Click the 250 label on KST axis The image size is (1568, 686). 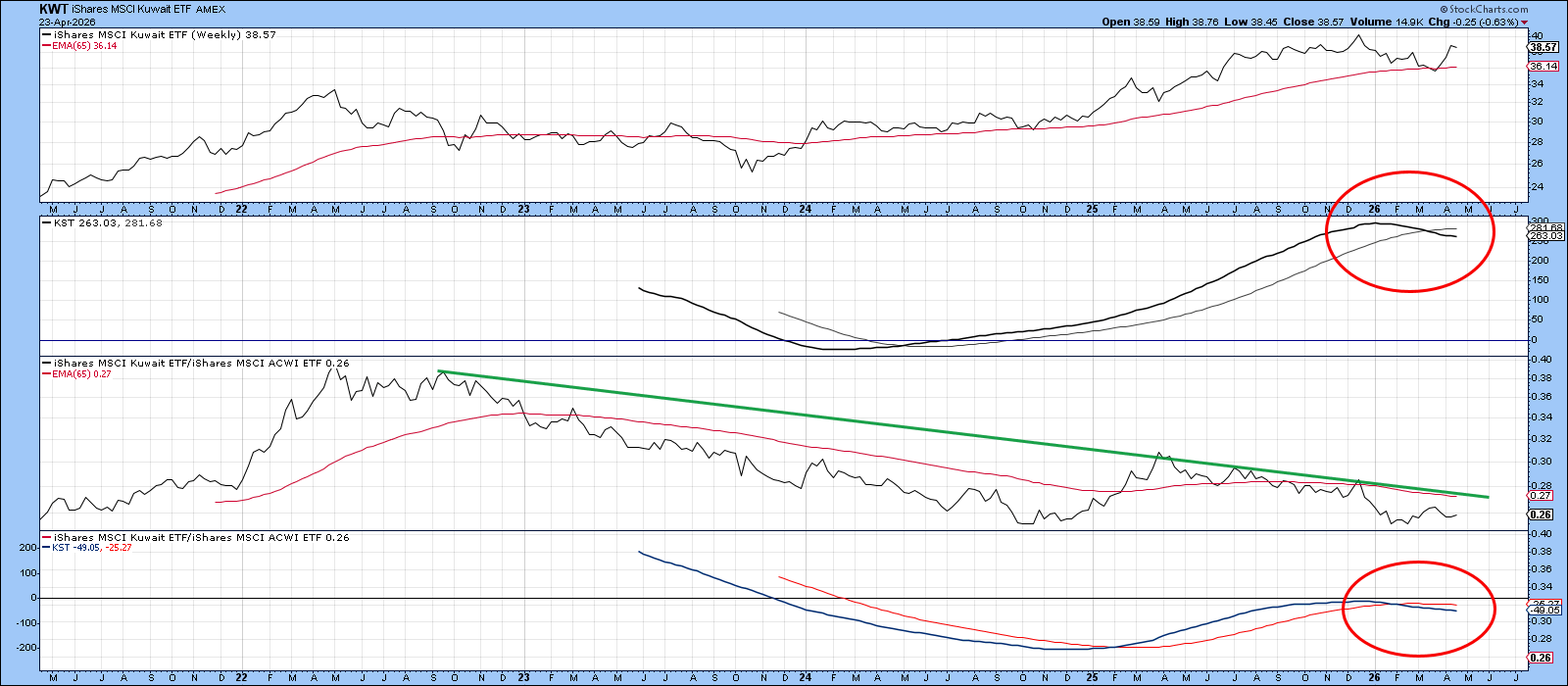click(1538, 240)
